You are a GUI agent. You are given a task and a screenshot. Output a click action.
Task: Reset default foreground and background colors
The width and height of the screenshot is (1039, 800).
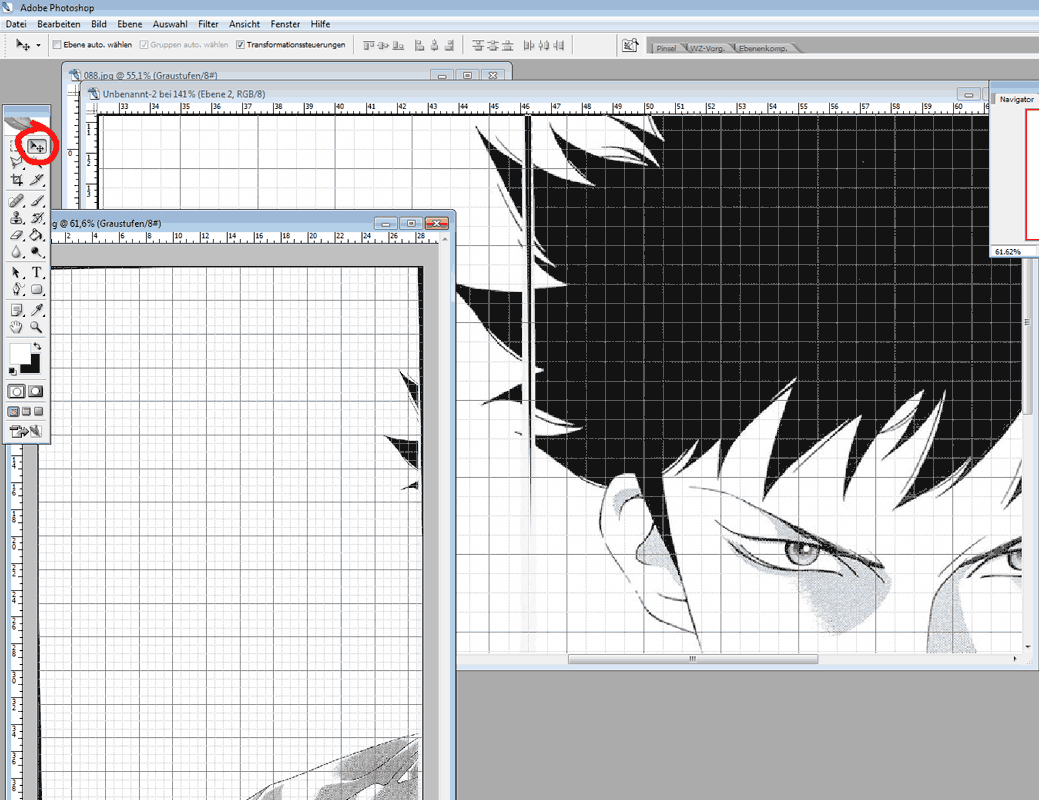(x=13, y=371)
